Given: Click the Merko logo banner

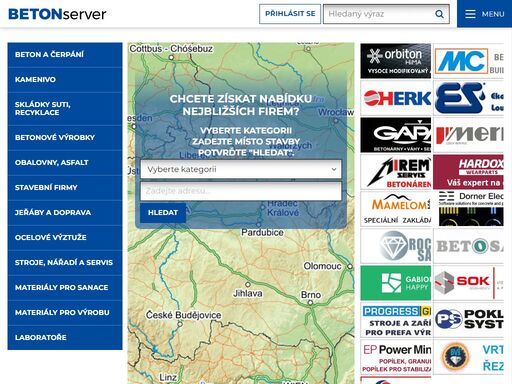Looking at the screenshot, I should pyautogui.click(x=469, y=135).
